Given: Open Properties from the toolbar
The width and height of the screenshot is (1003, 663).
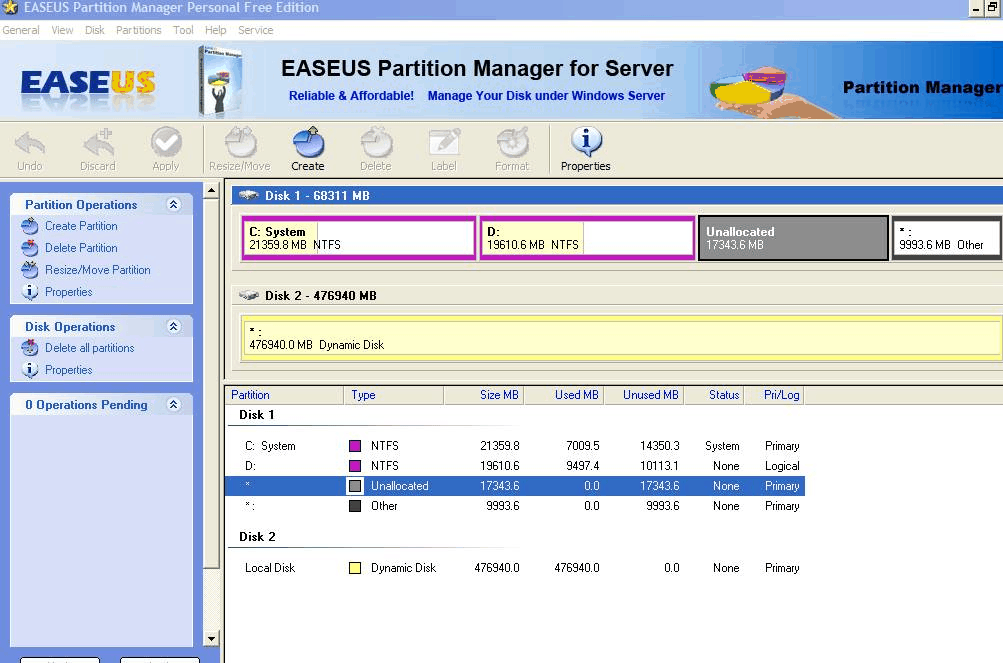Looking at the screenshot, I should point(586,141).
